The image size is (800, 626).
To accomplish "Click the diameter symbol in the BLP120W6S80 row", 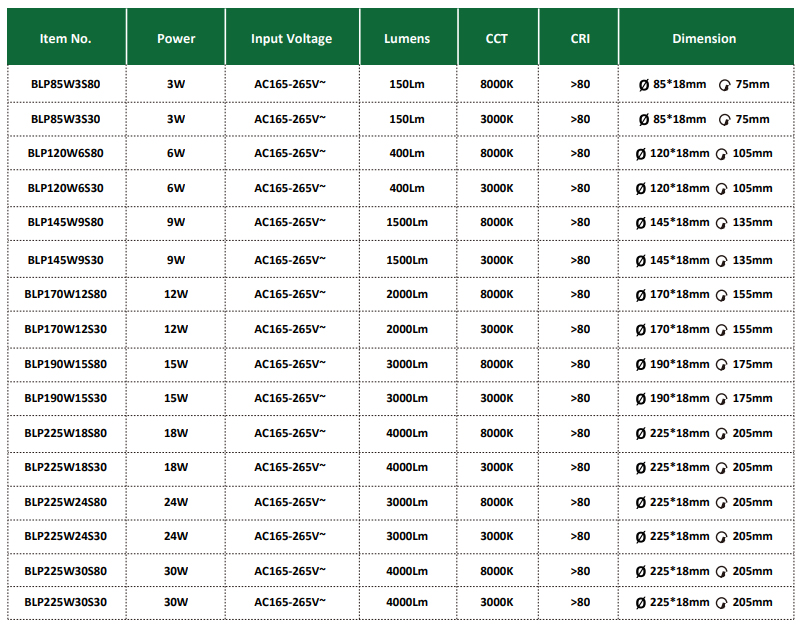I will coord(641,154).
